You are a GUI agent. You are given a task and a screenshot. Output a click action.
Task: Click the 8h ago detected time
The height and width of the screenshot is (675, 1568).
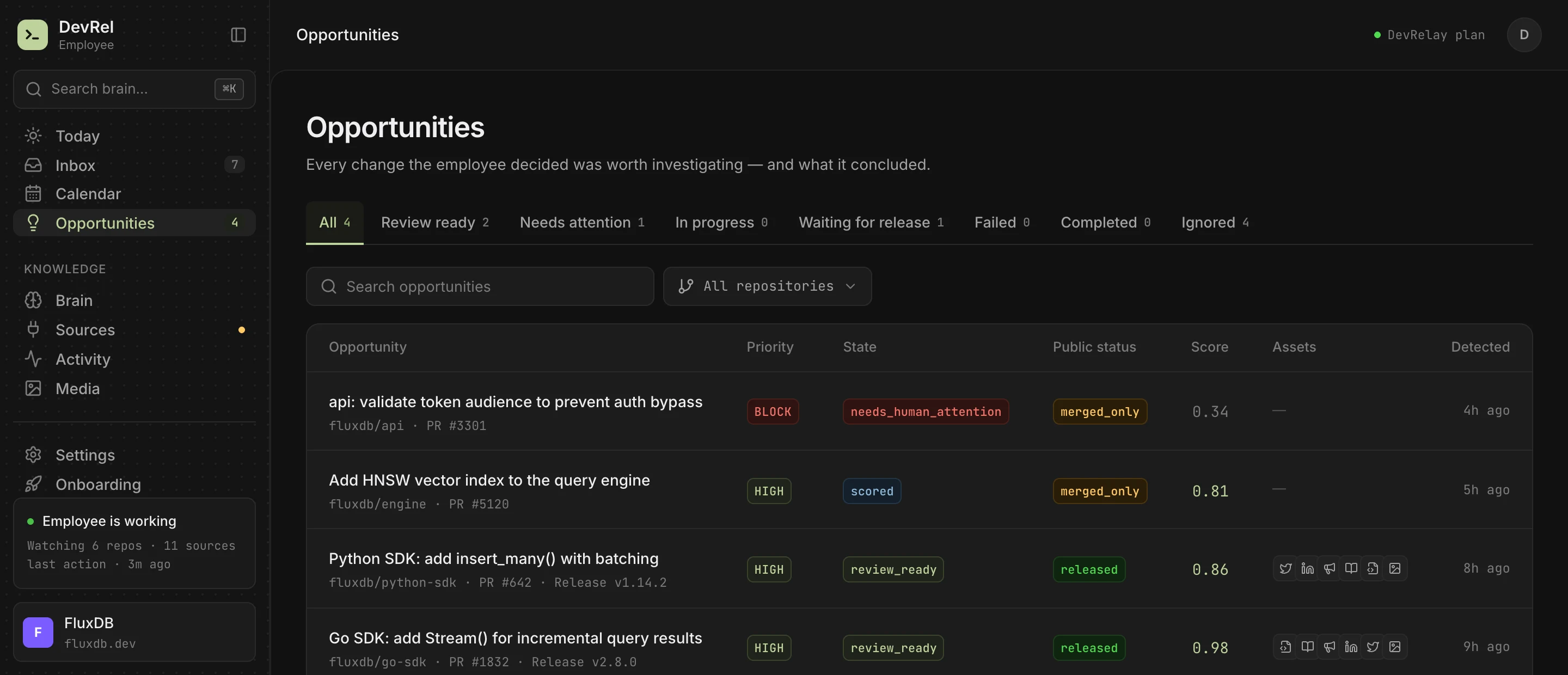(1486, 568)
